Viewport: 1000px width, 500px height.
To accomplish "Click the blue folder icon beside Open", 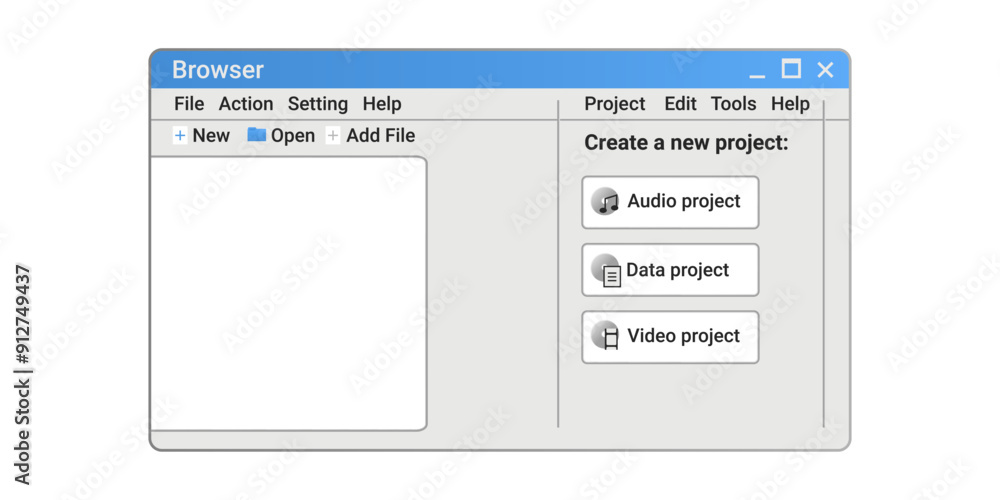I will pos(256,135).
